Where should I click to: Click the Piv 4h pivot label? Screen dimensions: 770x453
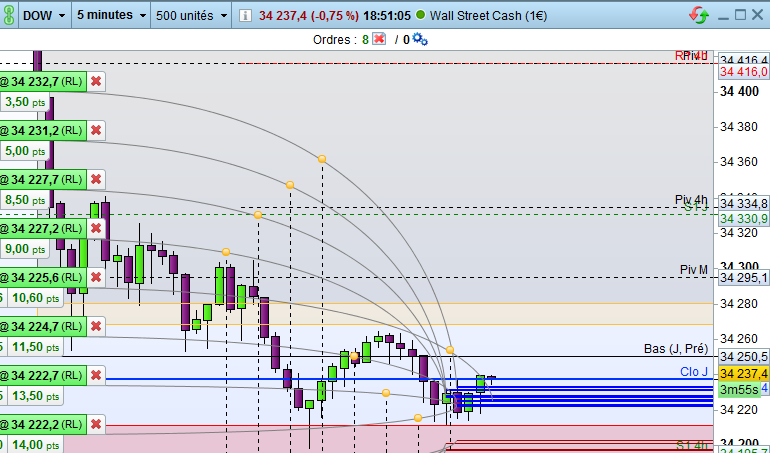point(691,199)
